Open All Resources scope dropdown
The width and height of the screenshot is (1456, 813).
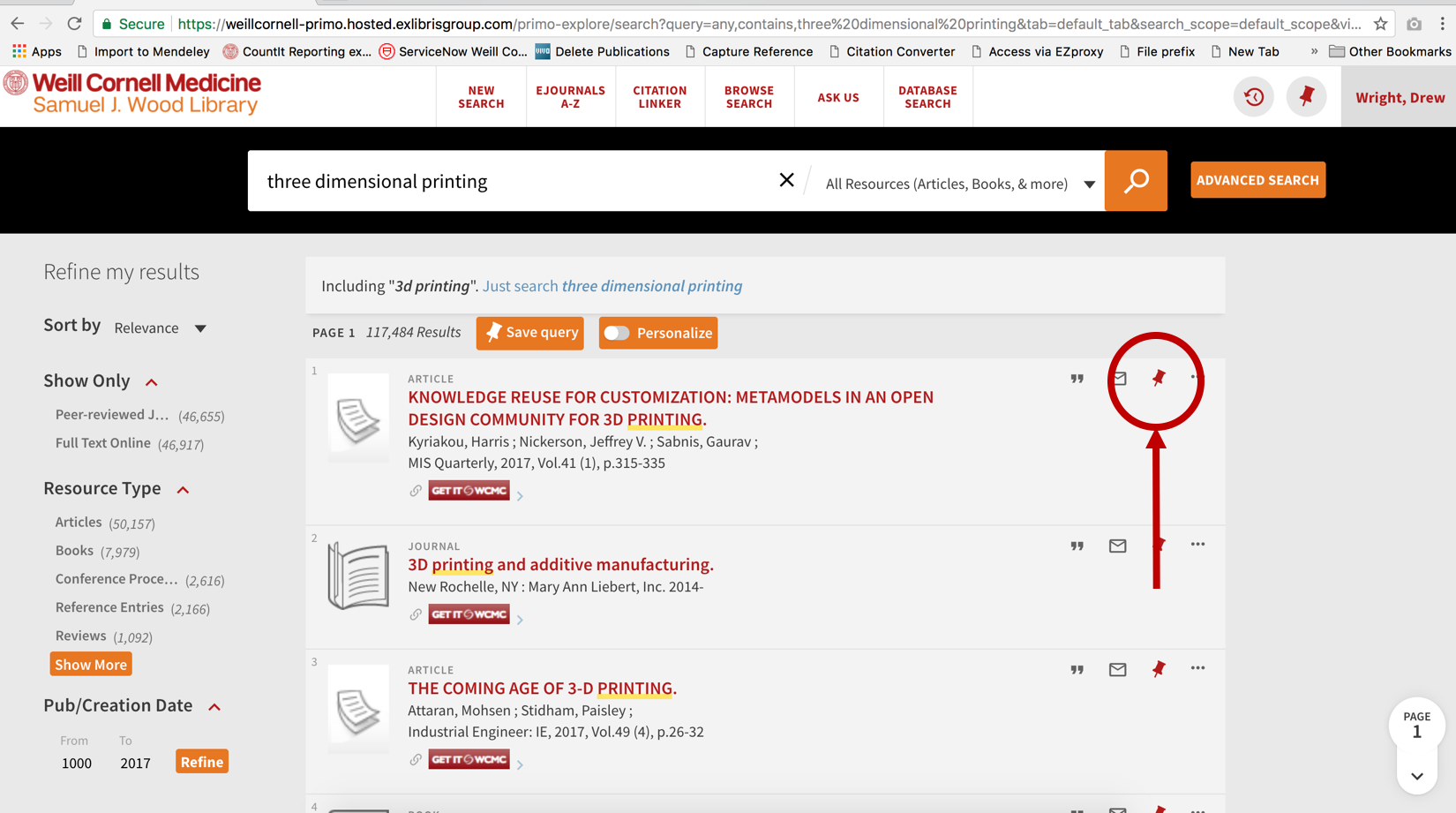click(960, 184)
